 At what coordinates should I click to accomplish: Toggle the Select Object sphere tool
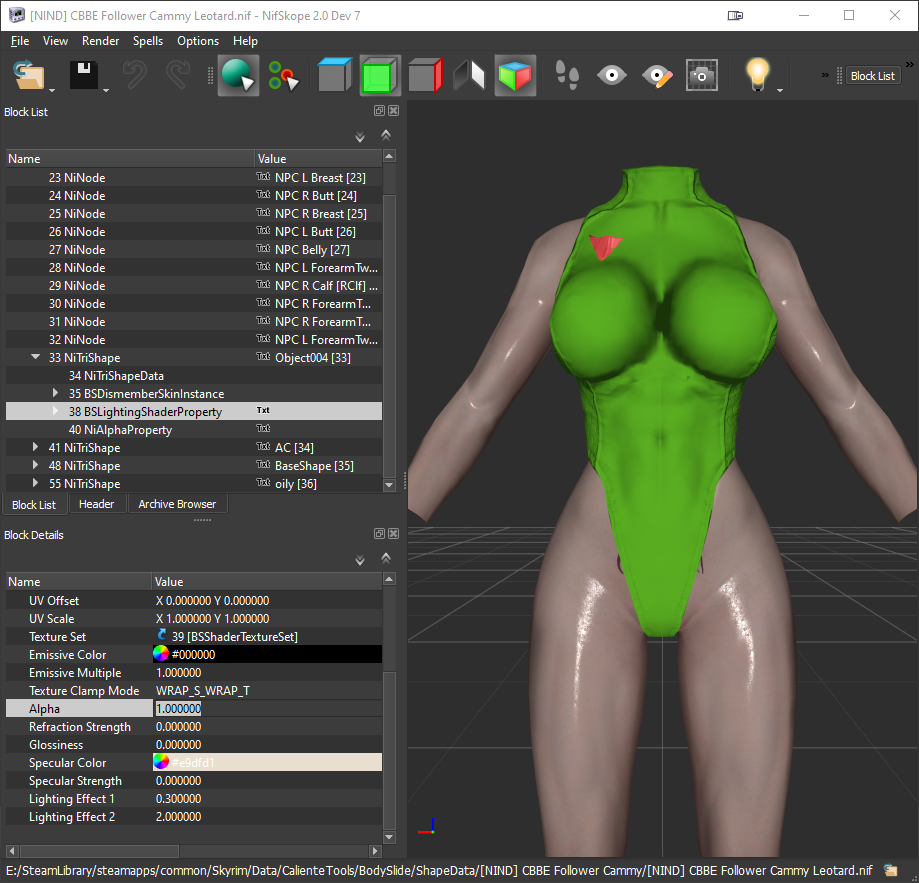point(238,75)
